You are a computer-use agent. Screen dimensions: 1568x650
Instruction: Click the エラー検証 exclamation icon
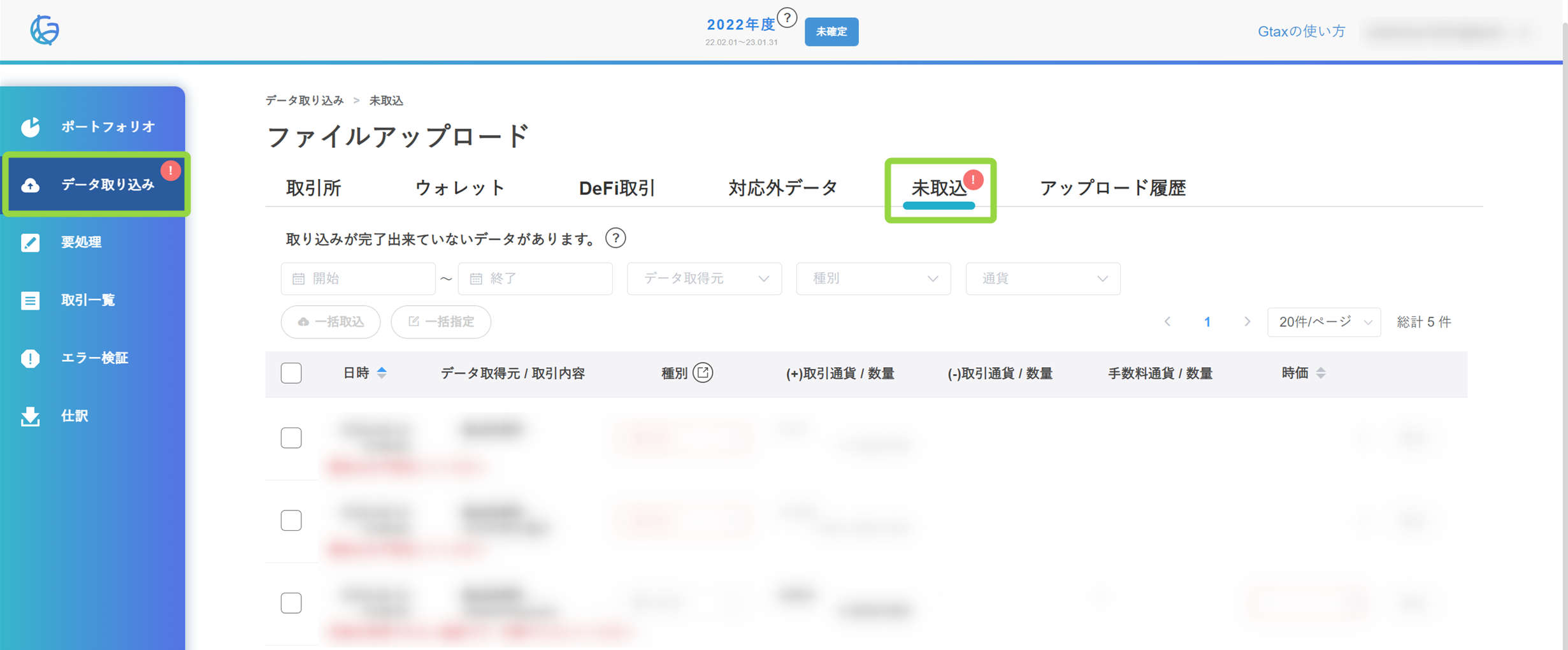pos(30,358)
